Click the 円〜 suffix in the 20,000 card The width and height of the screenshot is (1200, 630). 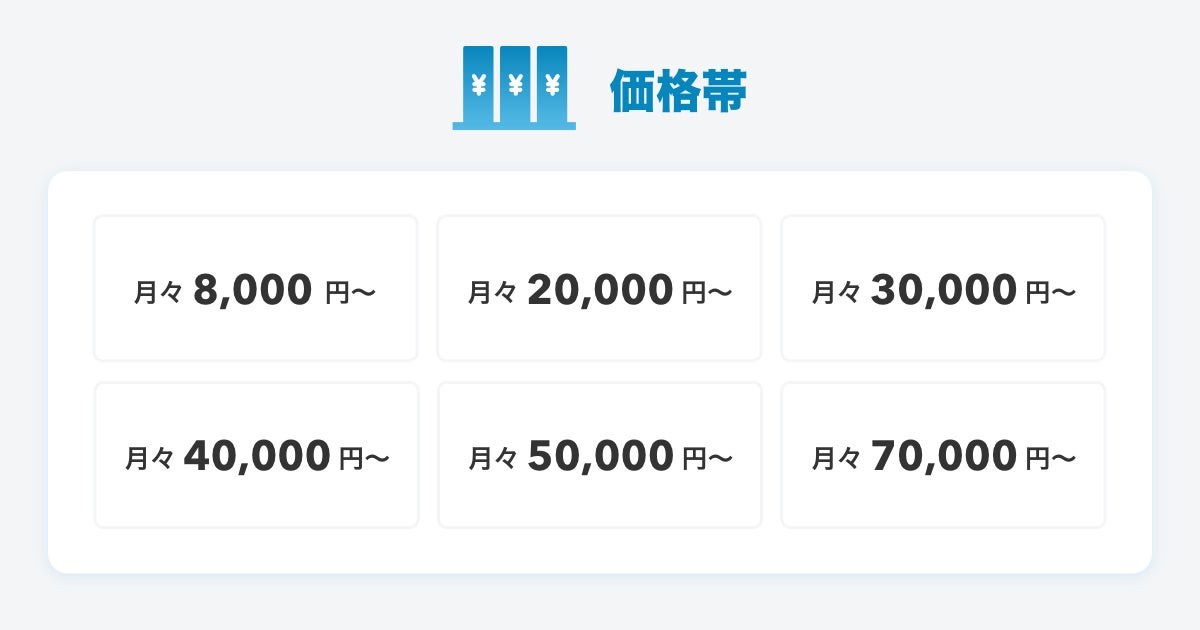coord(707,292)
